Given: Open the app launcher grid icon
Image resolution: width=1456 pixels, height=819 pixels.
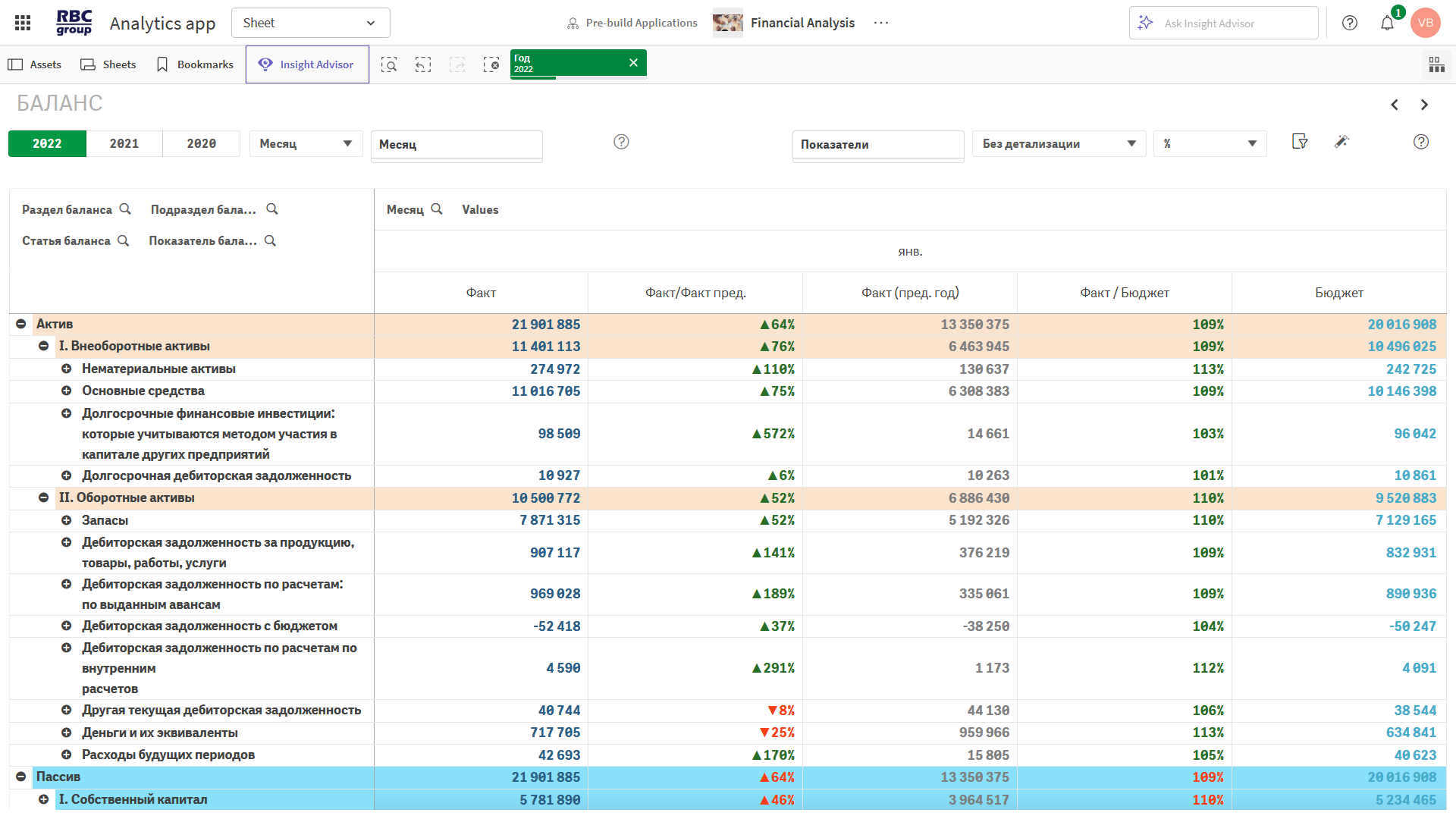Looking at the screenshot, I should coord(23,23).
